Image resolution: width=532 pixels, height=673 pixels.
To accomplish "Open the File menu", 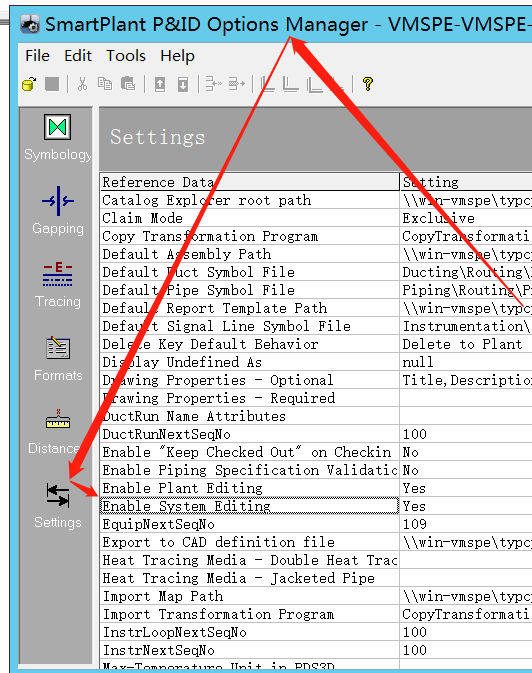I will pos(37,56).
